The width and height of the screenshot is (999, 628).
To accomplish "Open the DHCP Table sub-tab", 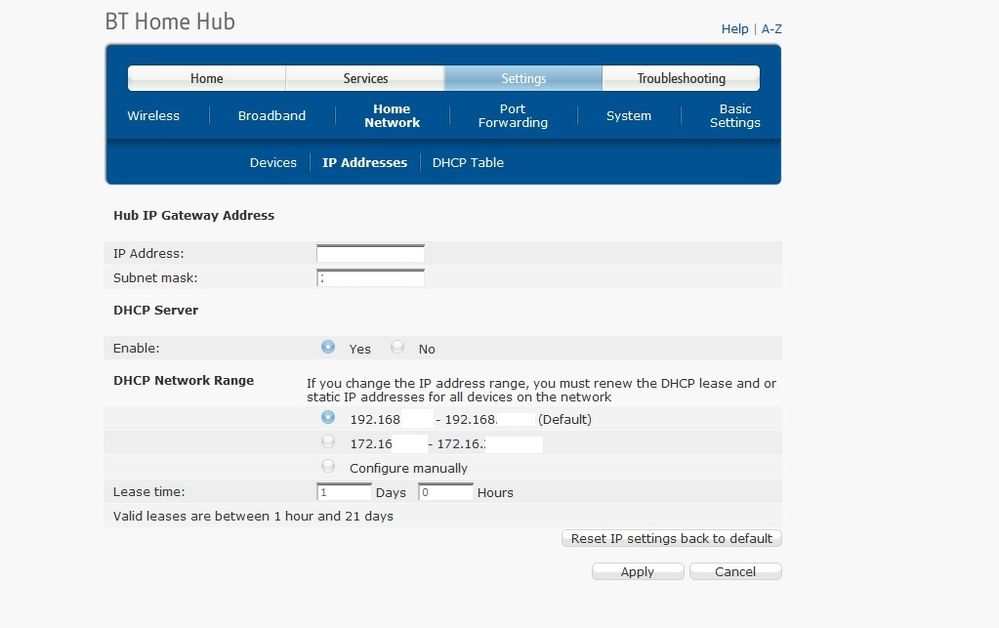I will 468,163.
